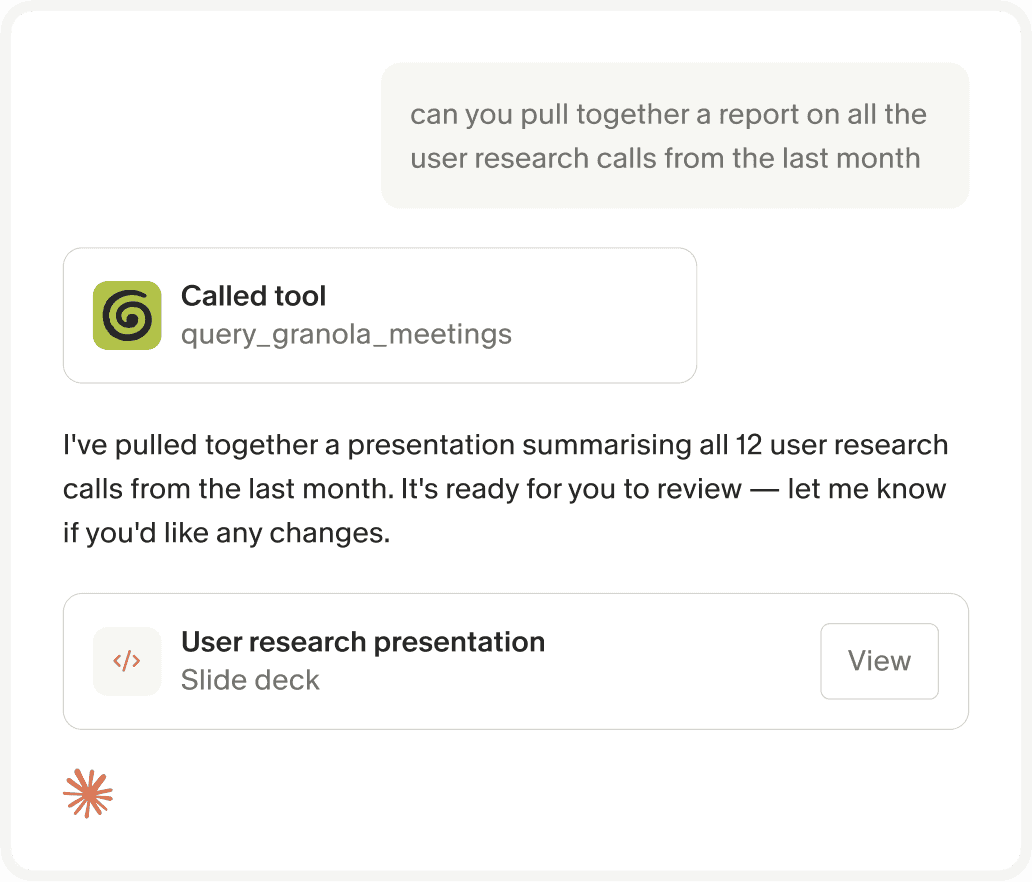This screenshot has height=882, width=1032.
Task: Open the slide deck with View button
Action: click(879, 661)
